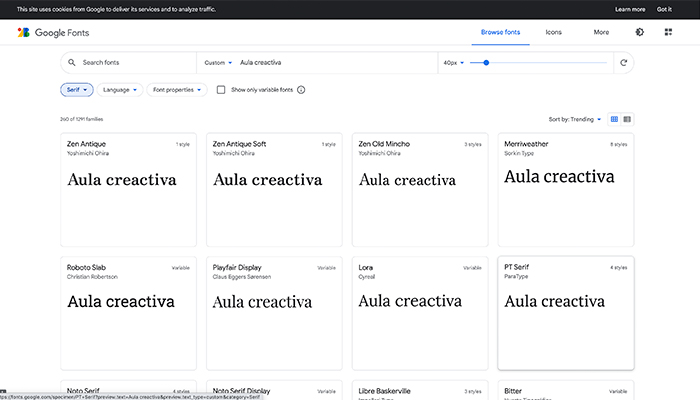Click Learn more in cookie banner
Image resolution: width=700 pixels, height=400 pixels.
(x=630, y=9)
